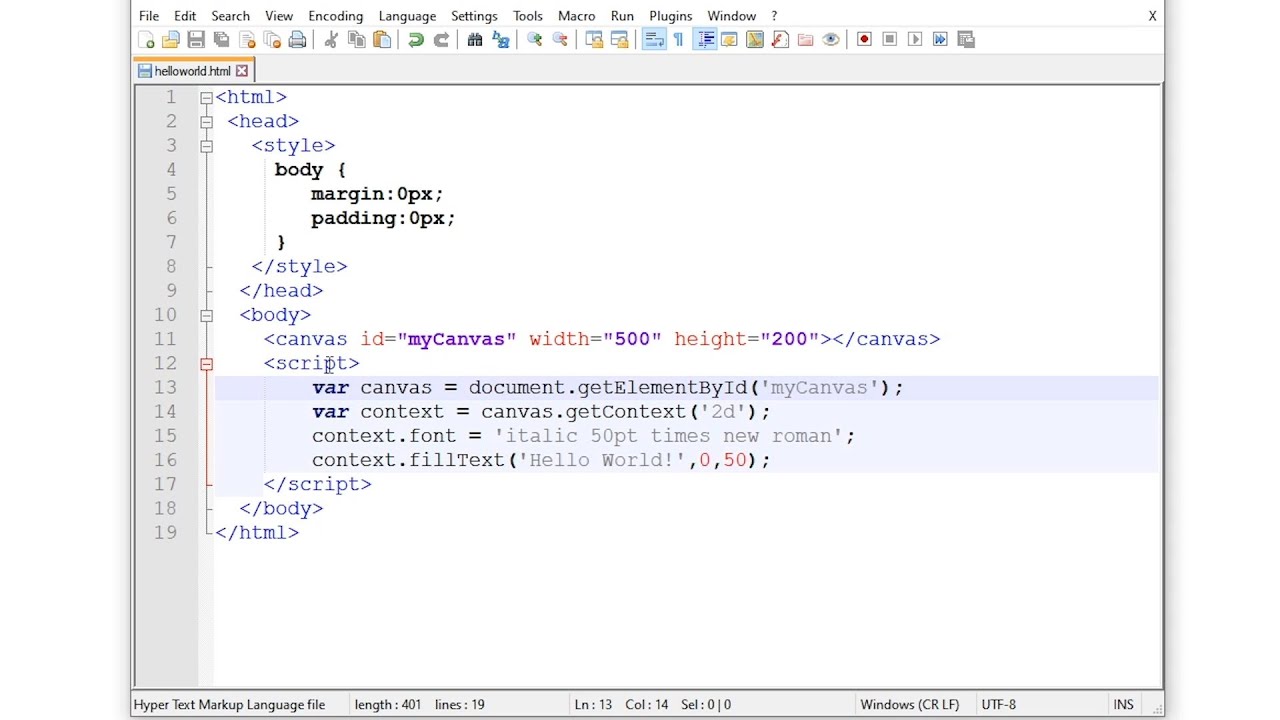
Task: Click line number 16 in the margin
Action: [x=165, y=460]
